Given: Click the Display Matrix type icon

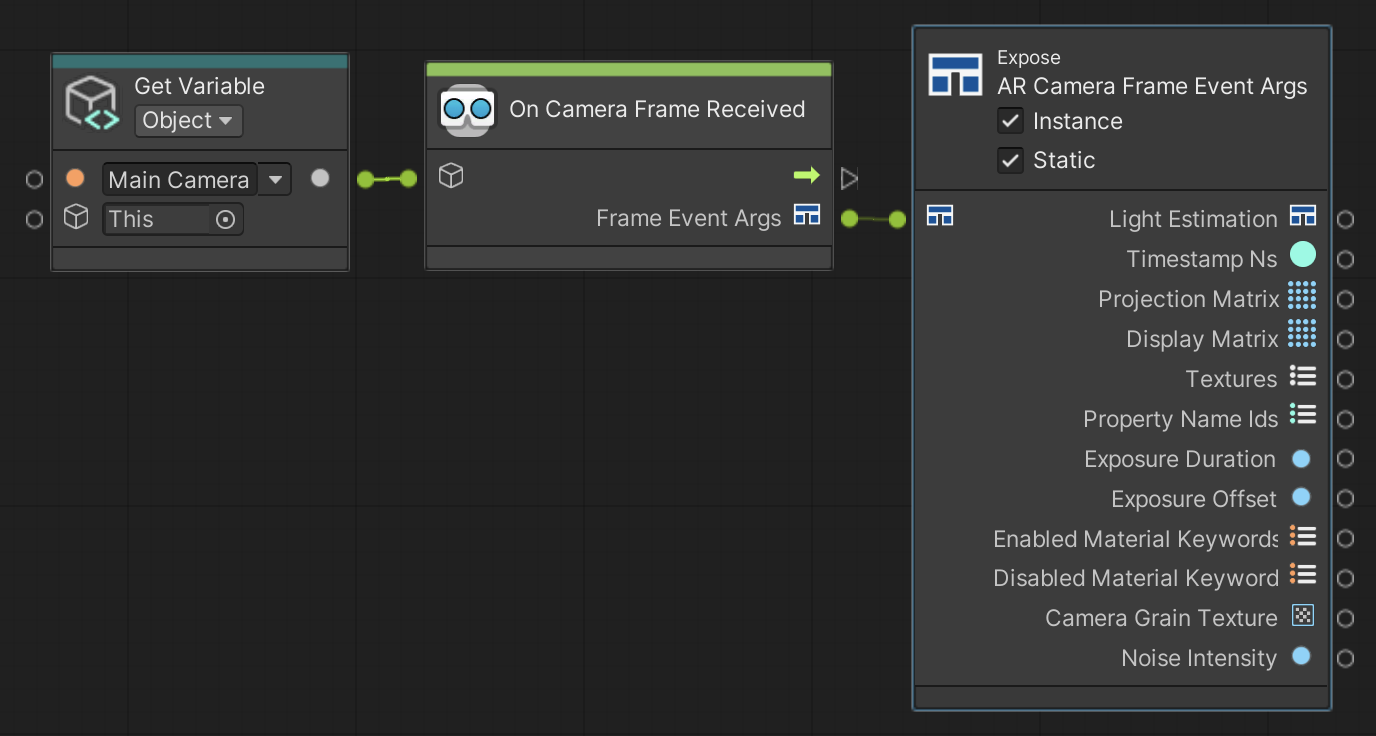Looking at the screenshot, I should (x=1303, y=337).
